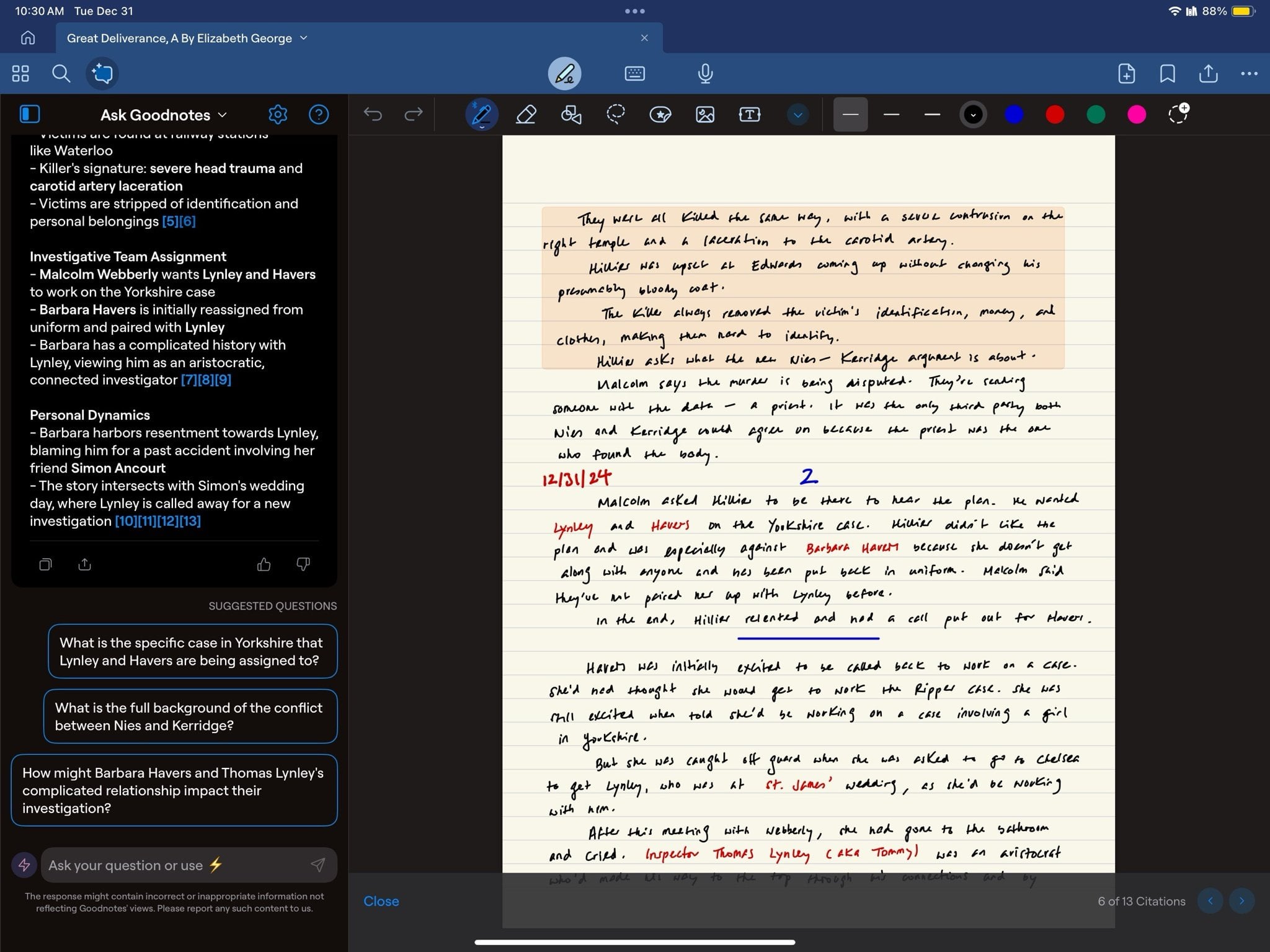
Task: Redo the last action
Action: (x=414, y=114)
